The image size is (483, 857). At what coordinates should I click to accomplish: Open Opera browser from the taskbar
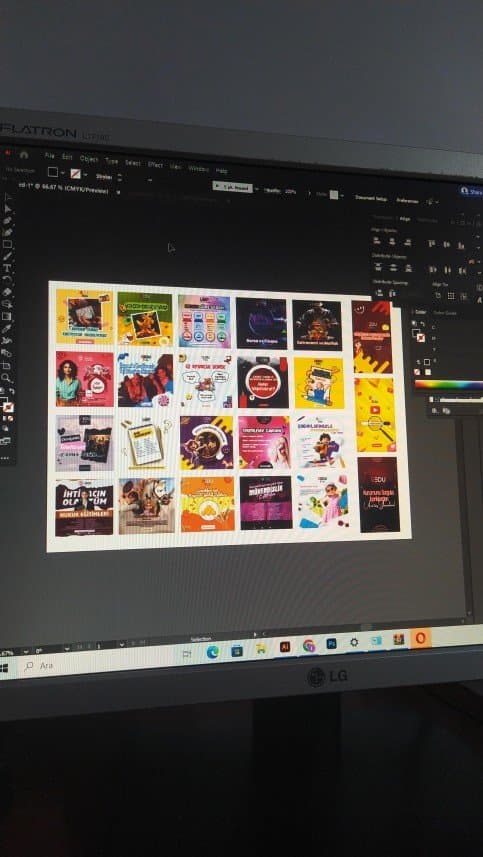pos(420,638)
